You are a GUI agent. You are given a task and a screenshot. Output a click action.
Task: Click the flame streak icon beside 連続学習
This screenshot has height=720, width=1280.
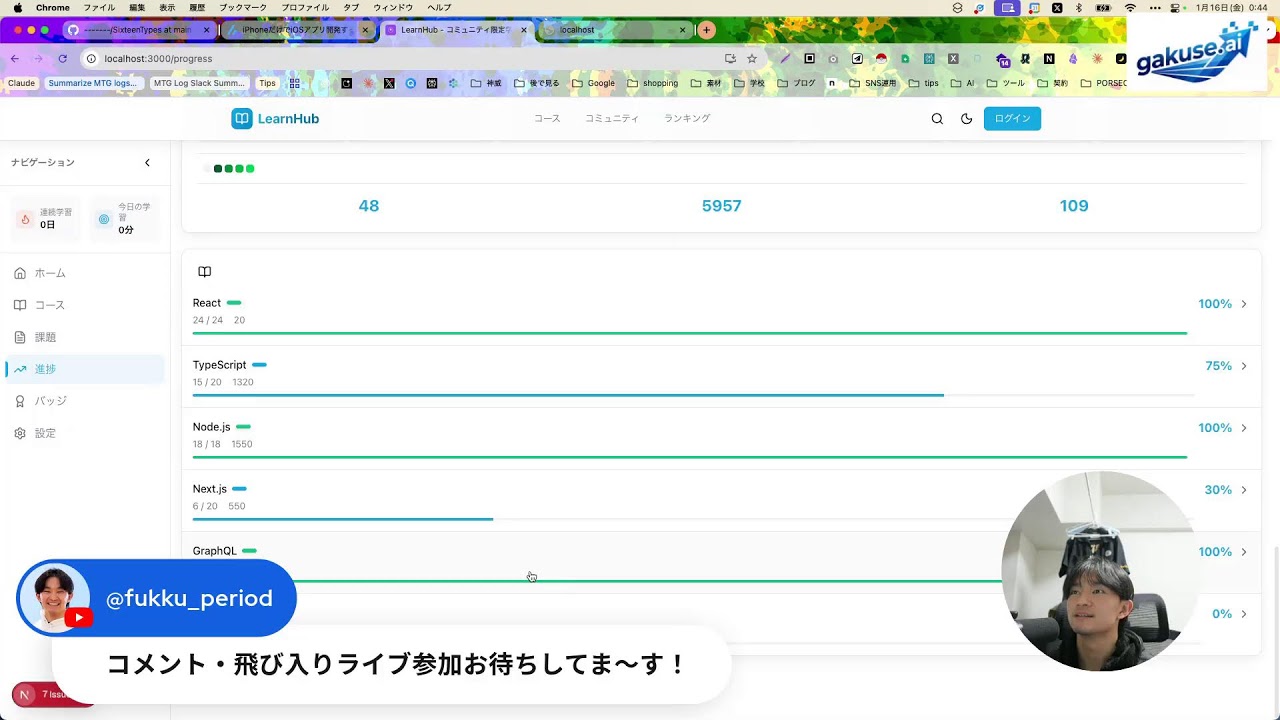coord(25,219)
